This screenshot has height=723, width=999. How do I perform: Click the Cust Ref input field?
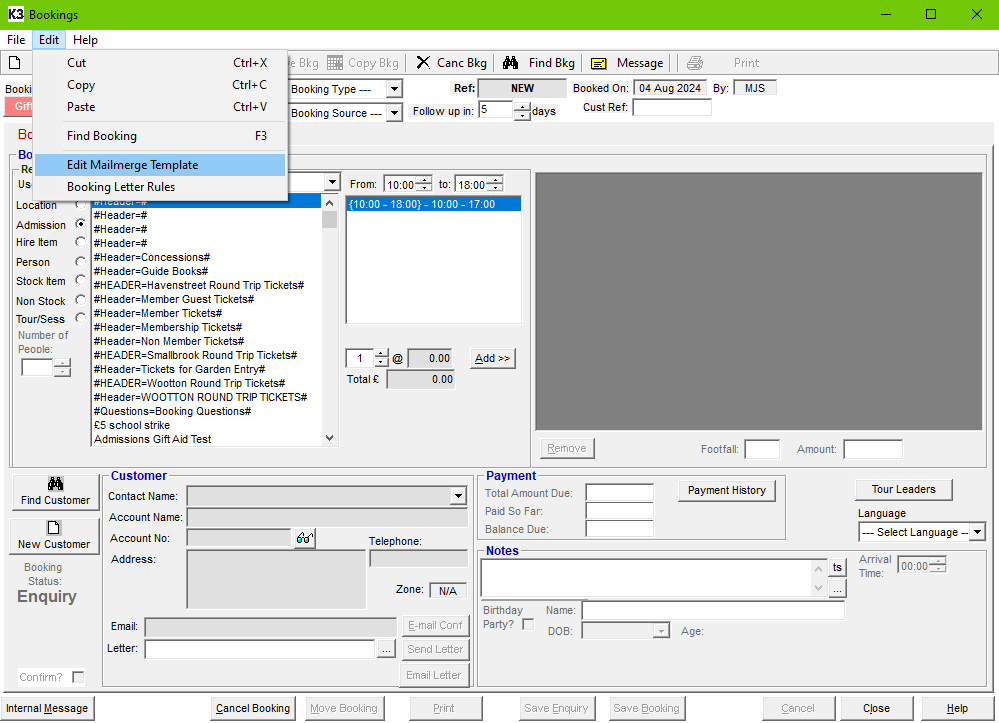(671, 107)
